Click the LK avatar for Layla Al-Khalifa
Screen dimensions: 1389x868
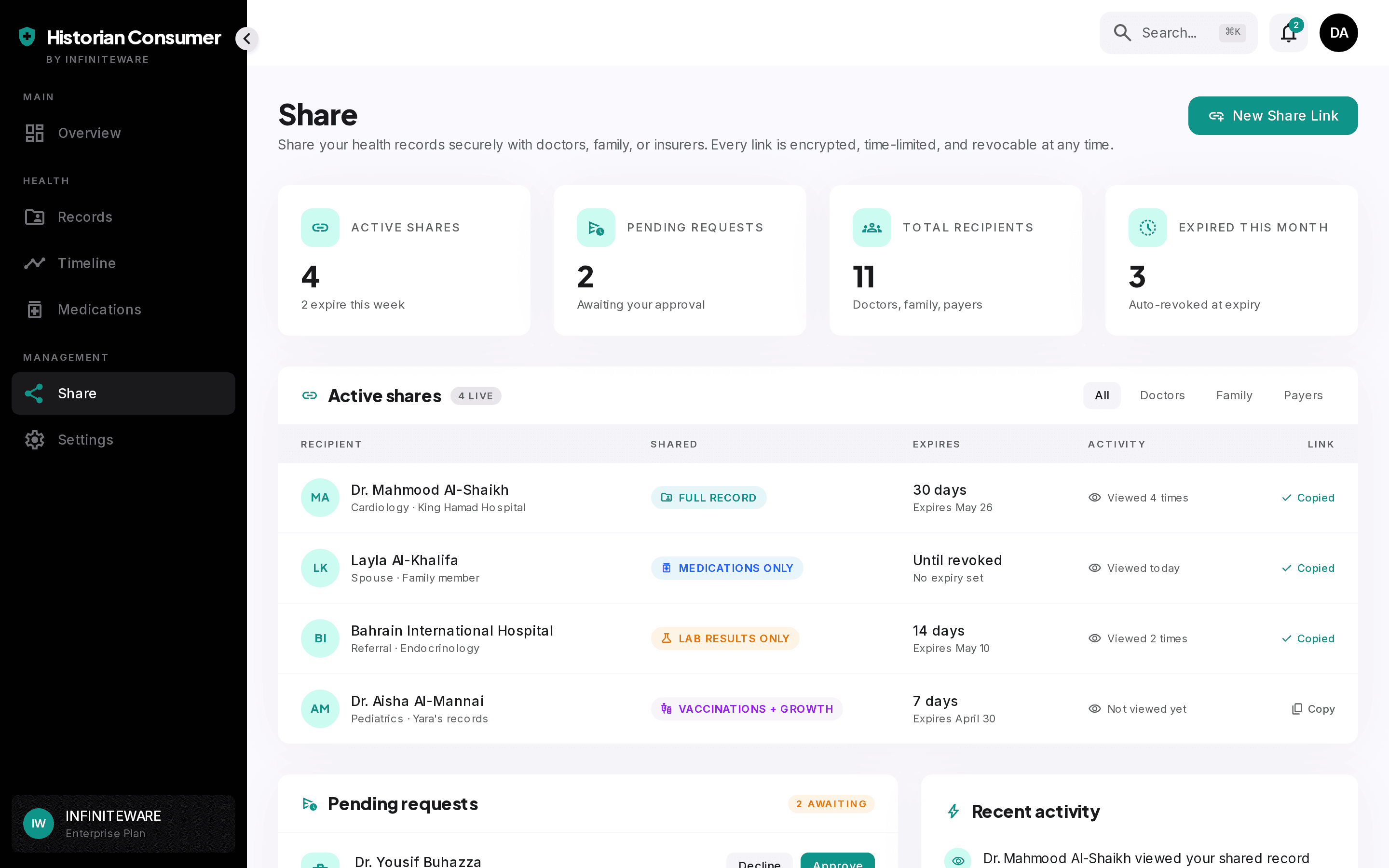click(x=320, y=569)
